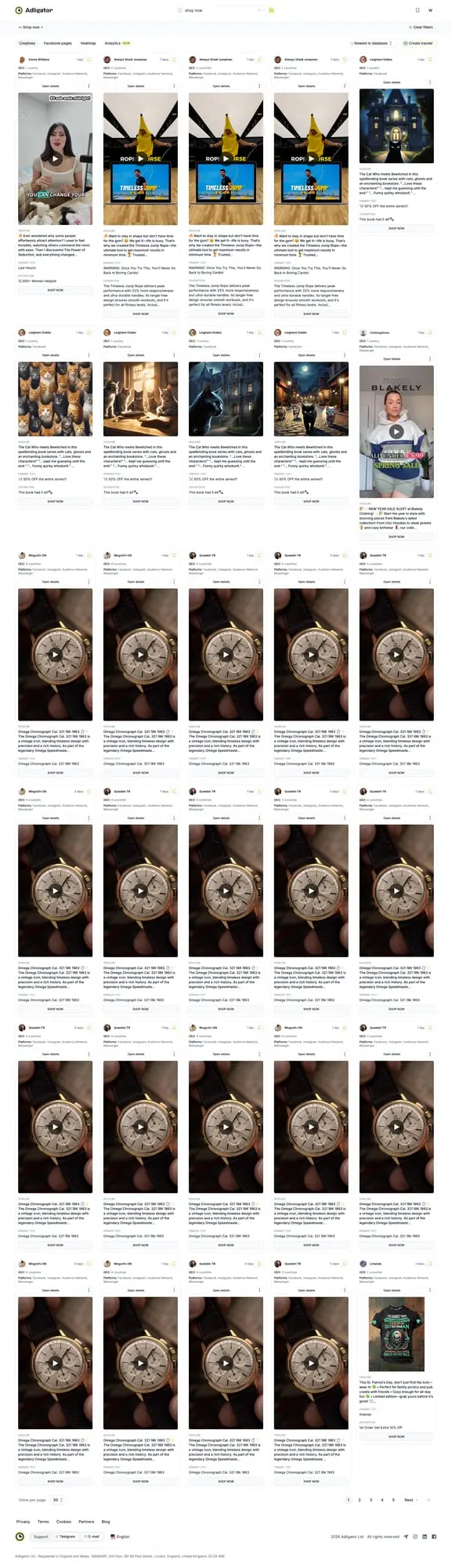The width and height of the screenshot is (452, 1568).
Task: Change the 'Show per page' 30 selector
Action: coord(58,1500)
